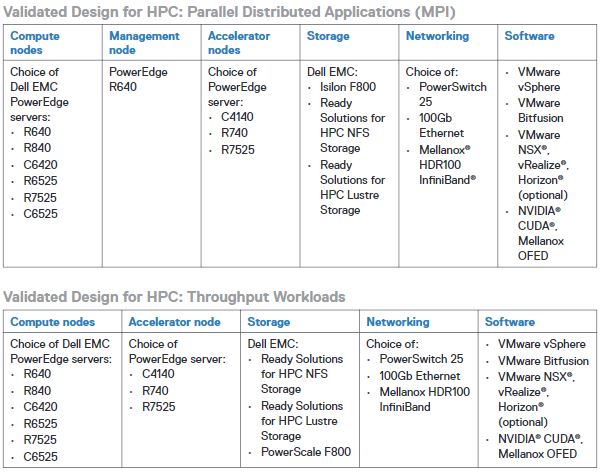
Task: Select 100Gb Ethernet in MPI Networking cell
Action: pos(442,125)
